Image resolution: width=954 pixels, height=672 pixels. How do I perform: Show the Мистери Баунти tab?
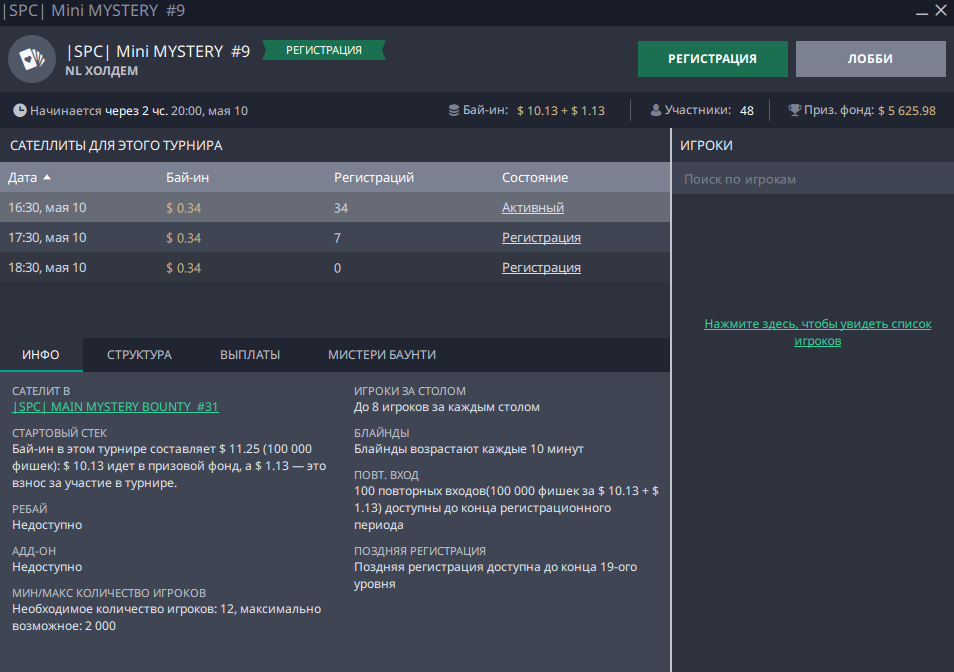click(382, 355)
